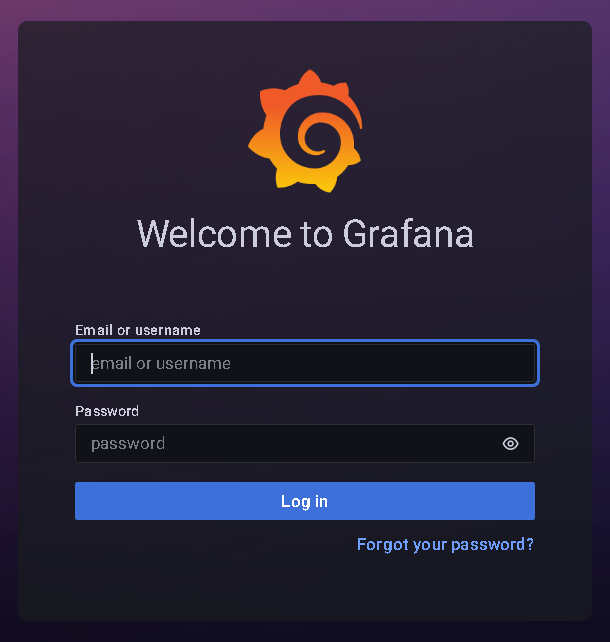Image resolution: width=610 pixels, height=642 pixels.
Task: Click the 'password' placeholder text
Action: [x=128, y=444]
